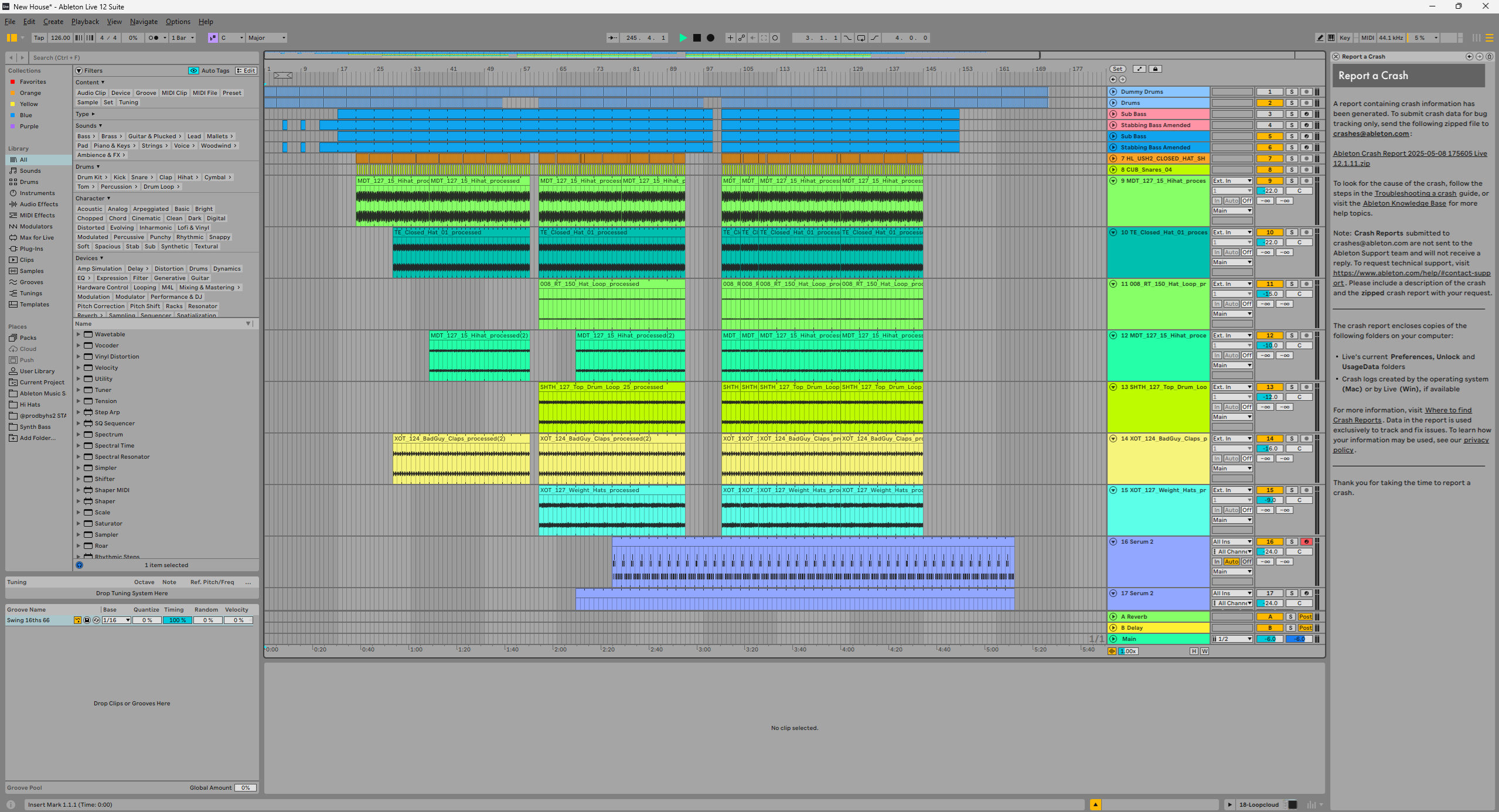The width and height of the screenshot is (1499, 812).
Task: Click the orange Session/Arrangement toggle icon at top left
Action: click(12, 38)
